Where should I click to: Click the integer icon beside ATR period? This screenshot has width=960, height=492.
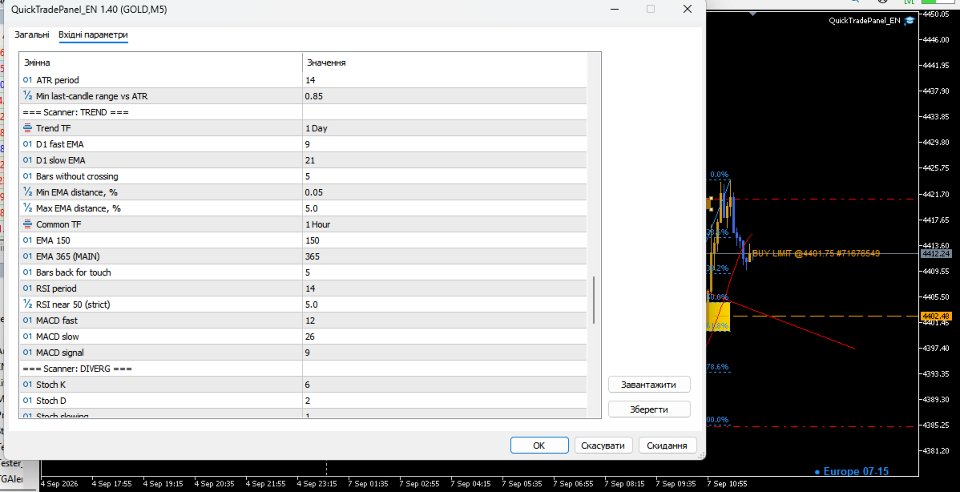point(28,80)
